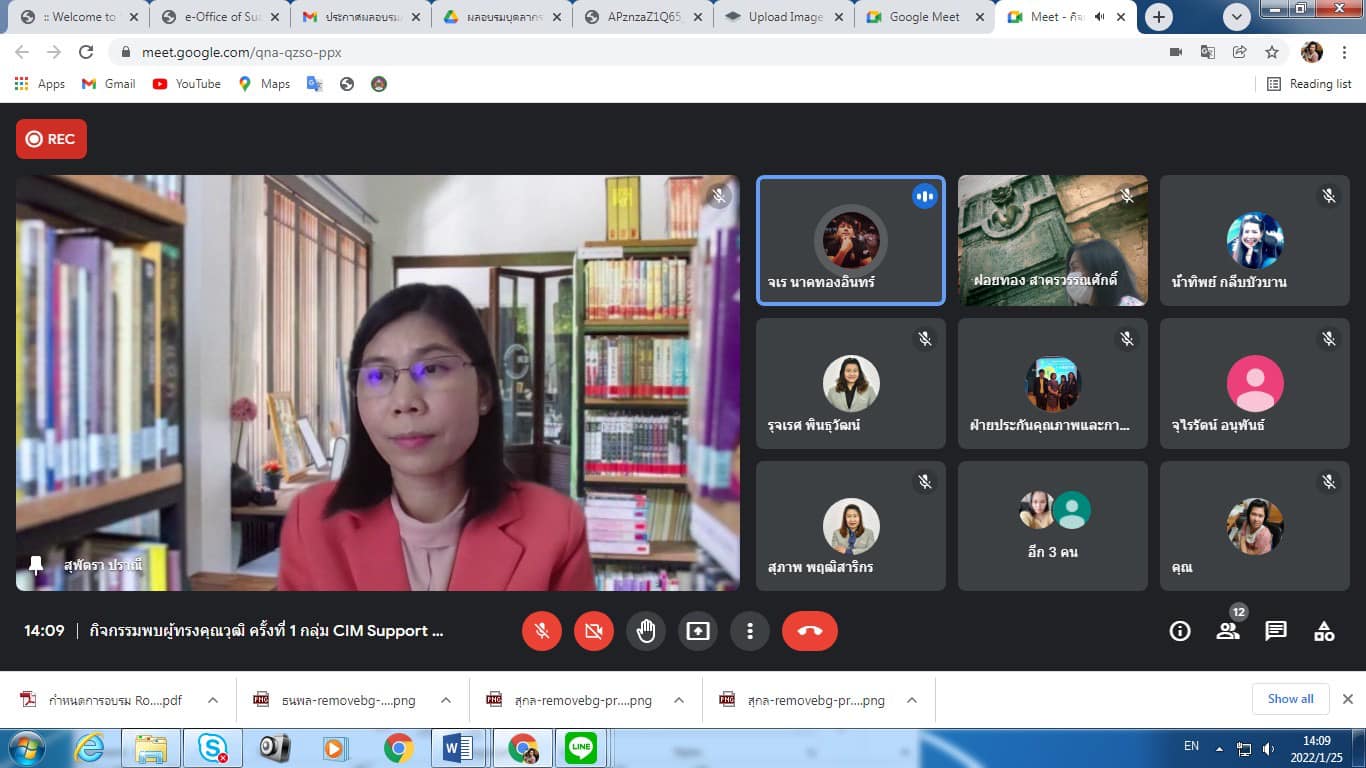Raise hand in the meeting
The width and height of the screenshot is (1366, 768).
pos(646,631)
